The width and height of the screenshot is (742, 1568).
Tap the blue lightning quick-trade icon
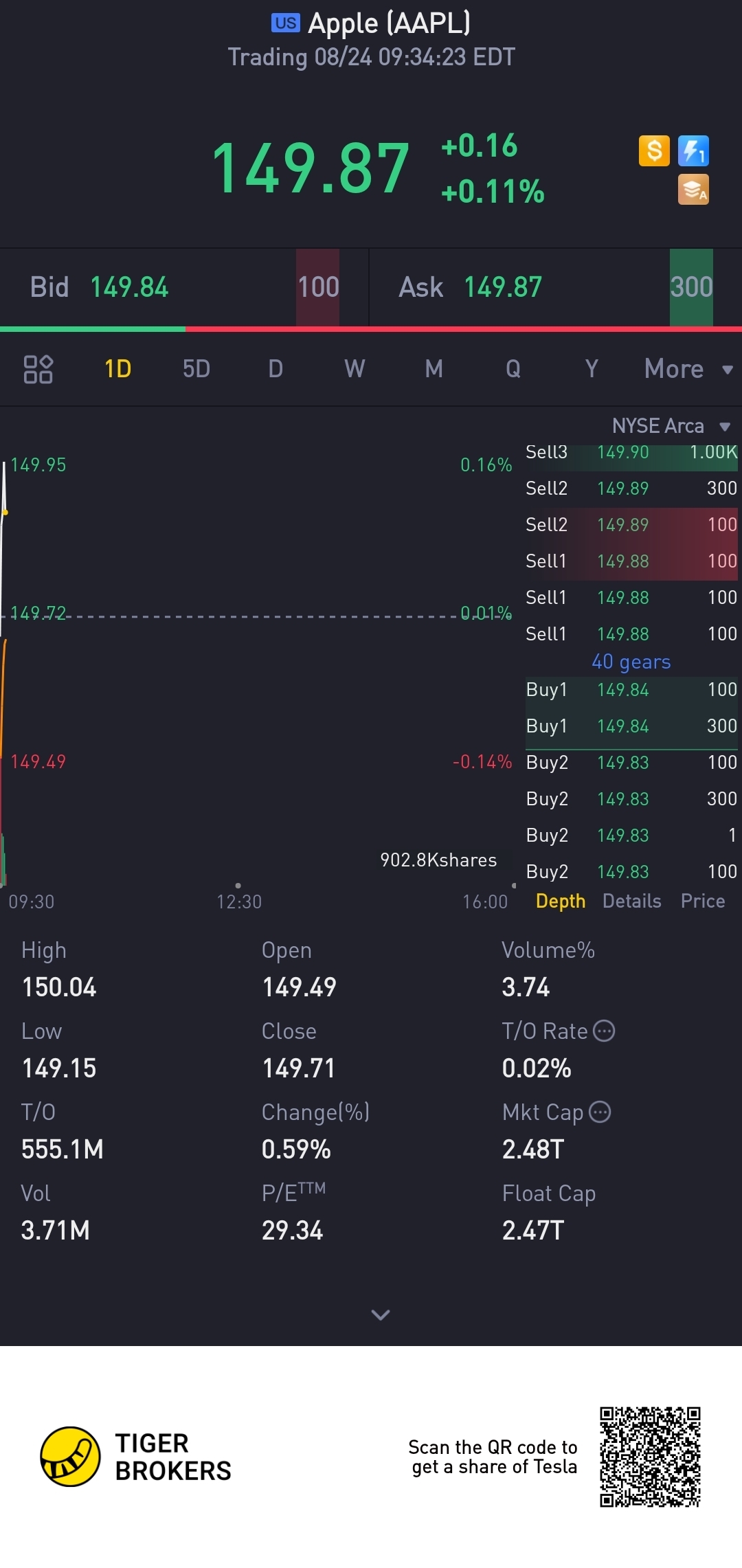(x=693, y=150)
